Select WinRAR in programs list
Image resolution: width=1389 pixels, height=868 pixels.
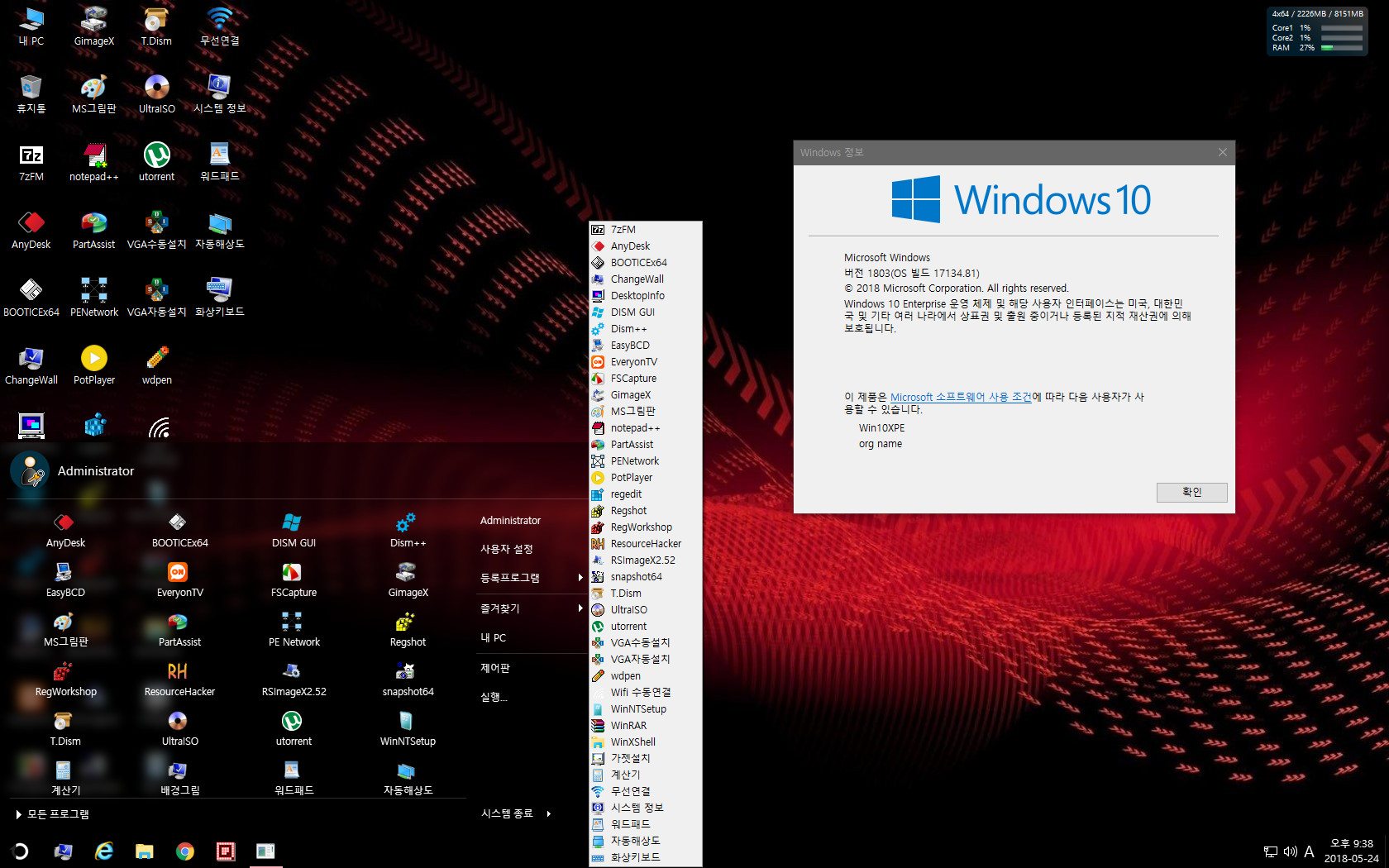pyautogui.click(x=646, y=726)
